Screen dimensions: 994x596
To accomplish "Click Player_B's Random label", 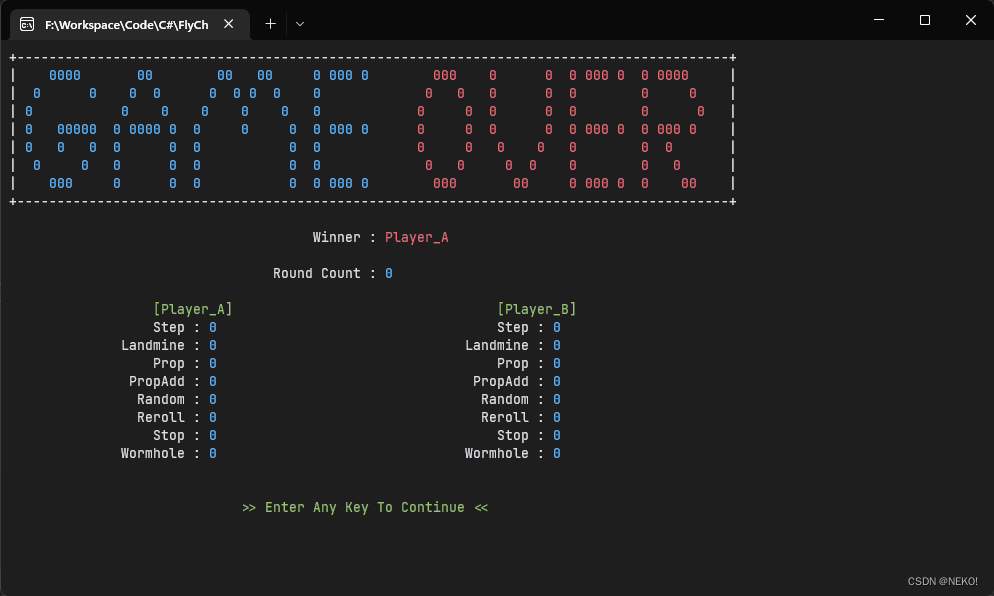I will tap(505, 399).
